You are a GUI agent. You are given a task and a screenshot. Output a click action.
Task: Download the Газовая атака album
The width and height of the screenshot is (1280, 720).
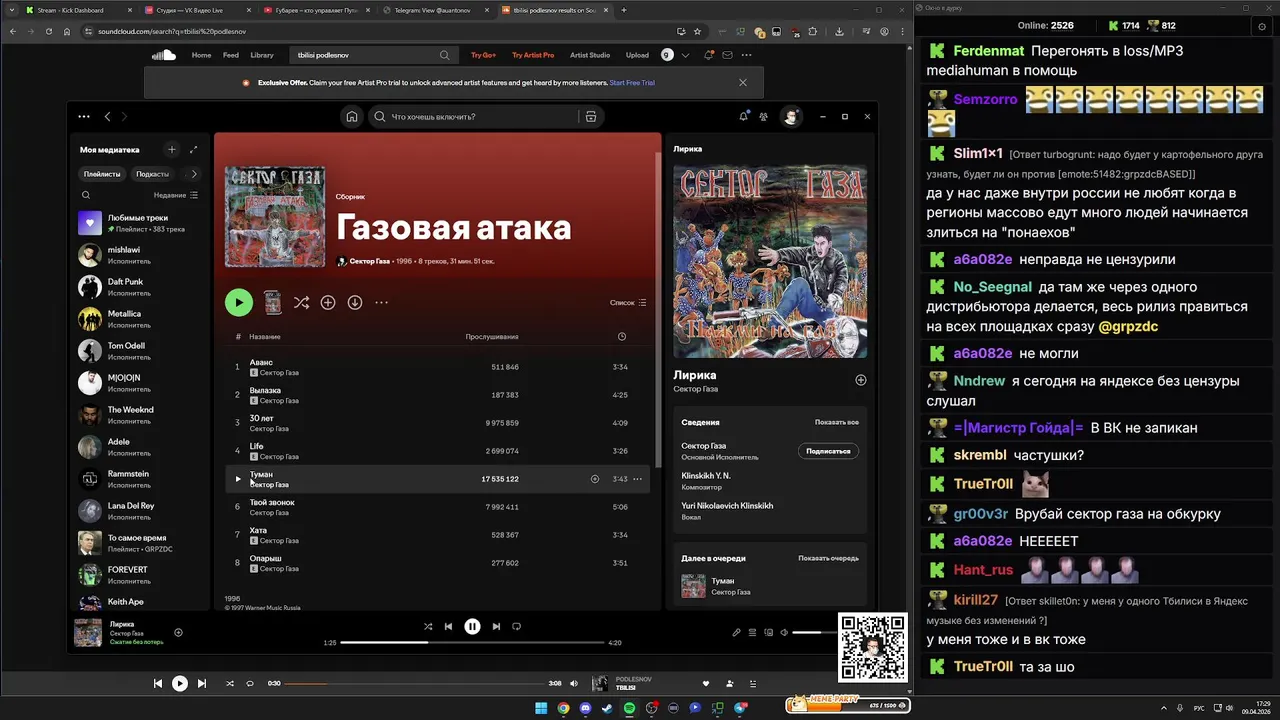[x=355, y=302]
